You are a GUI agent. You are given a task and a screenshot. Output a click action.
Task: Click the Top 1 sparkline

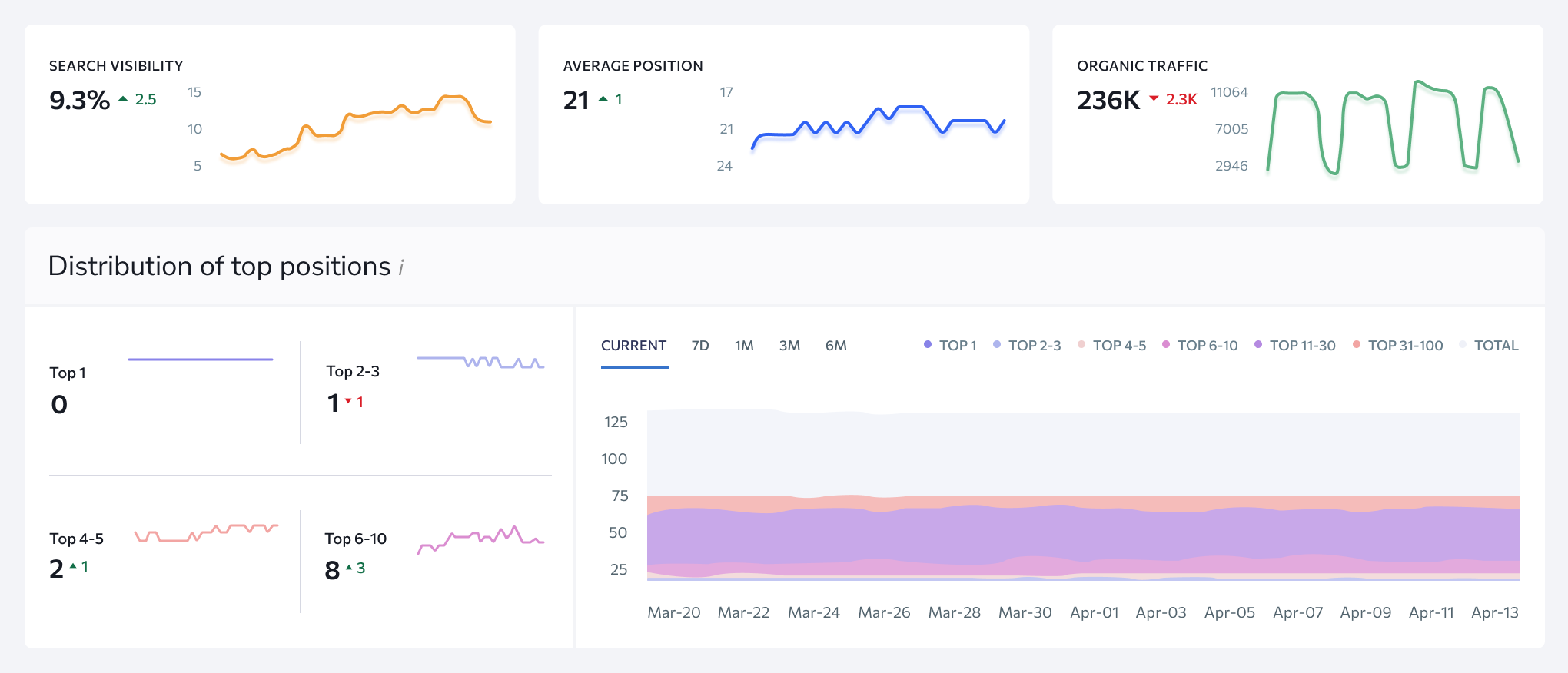[x=201, y=359]
